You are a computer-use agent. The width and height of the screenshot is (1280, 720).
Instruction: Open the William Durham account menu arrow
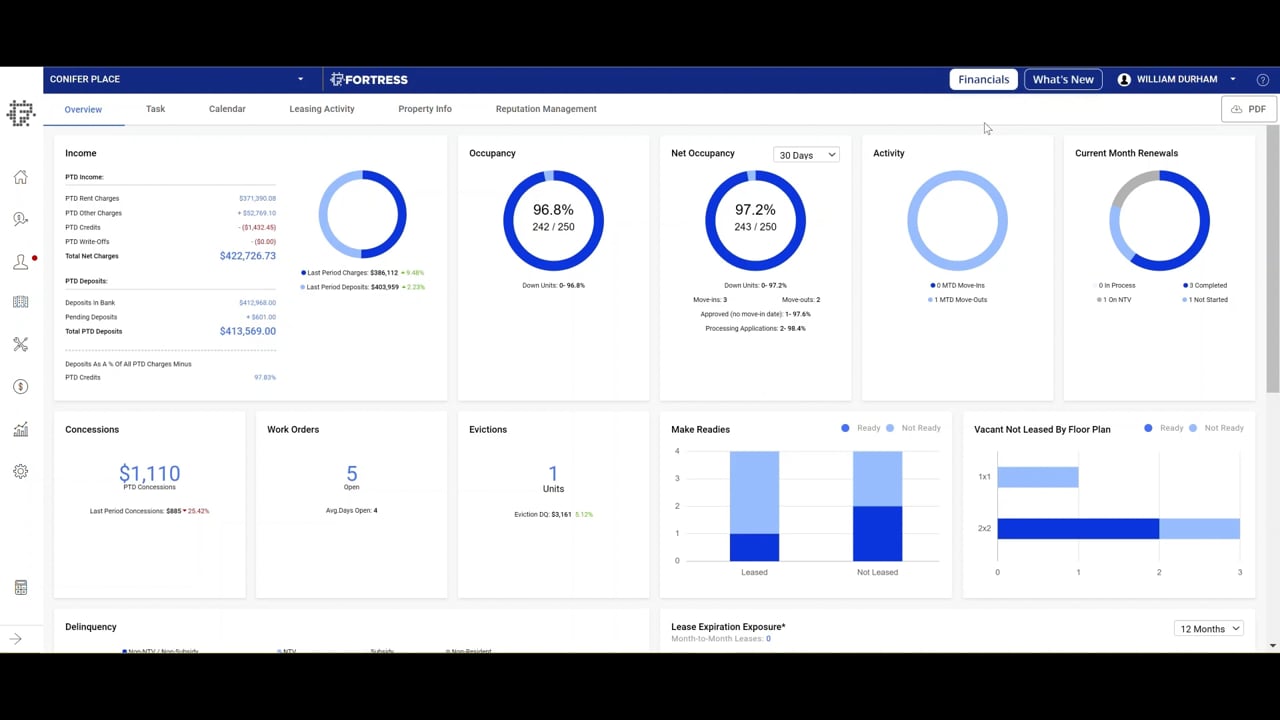pyautogui.click(x=1233, y=79)
